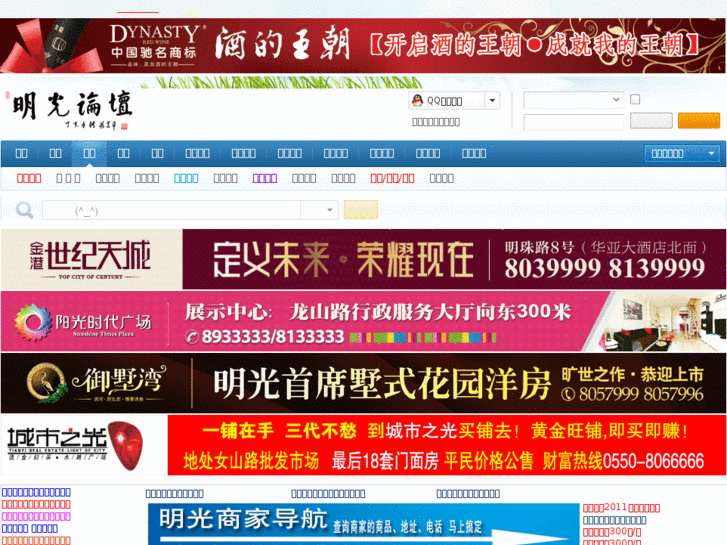Viewport: 727px width, 545px height.
Task: Click the grey button beside the orange button
Action: [x=651, y=121]
